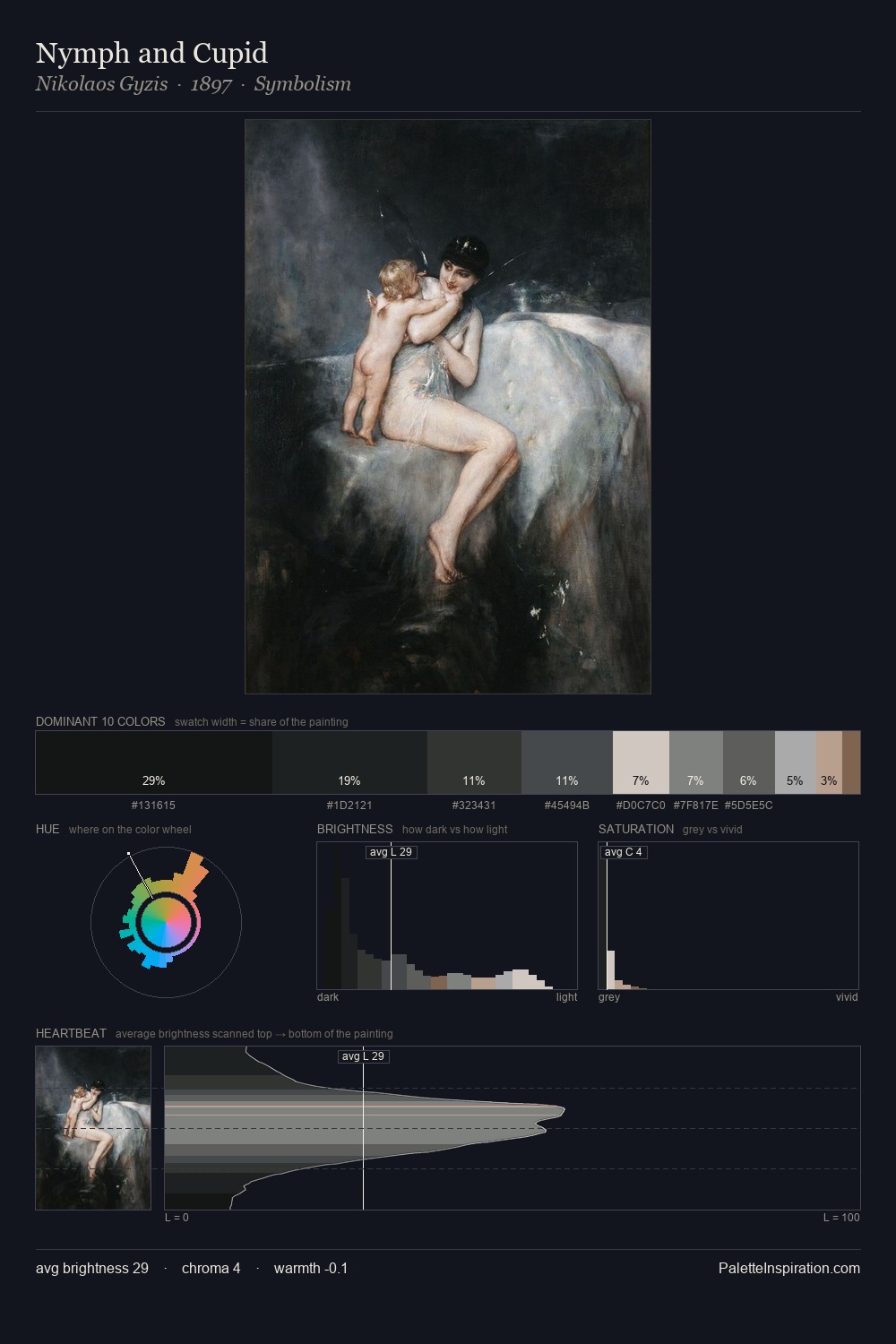
Task: Click 'how dark vs how light' caption
Action: [455, 830]
